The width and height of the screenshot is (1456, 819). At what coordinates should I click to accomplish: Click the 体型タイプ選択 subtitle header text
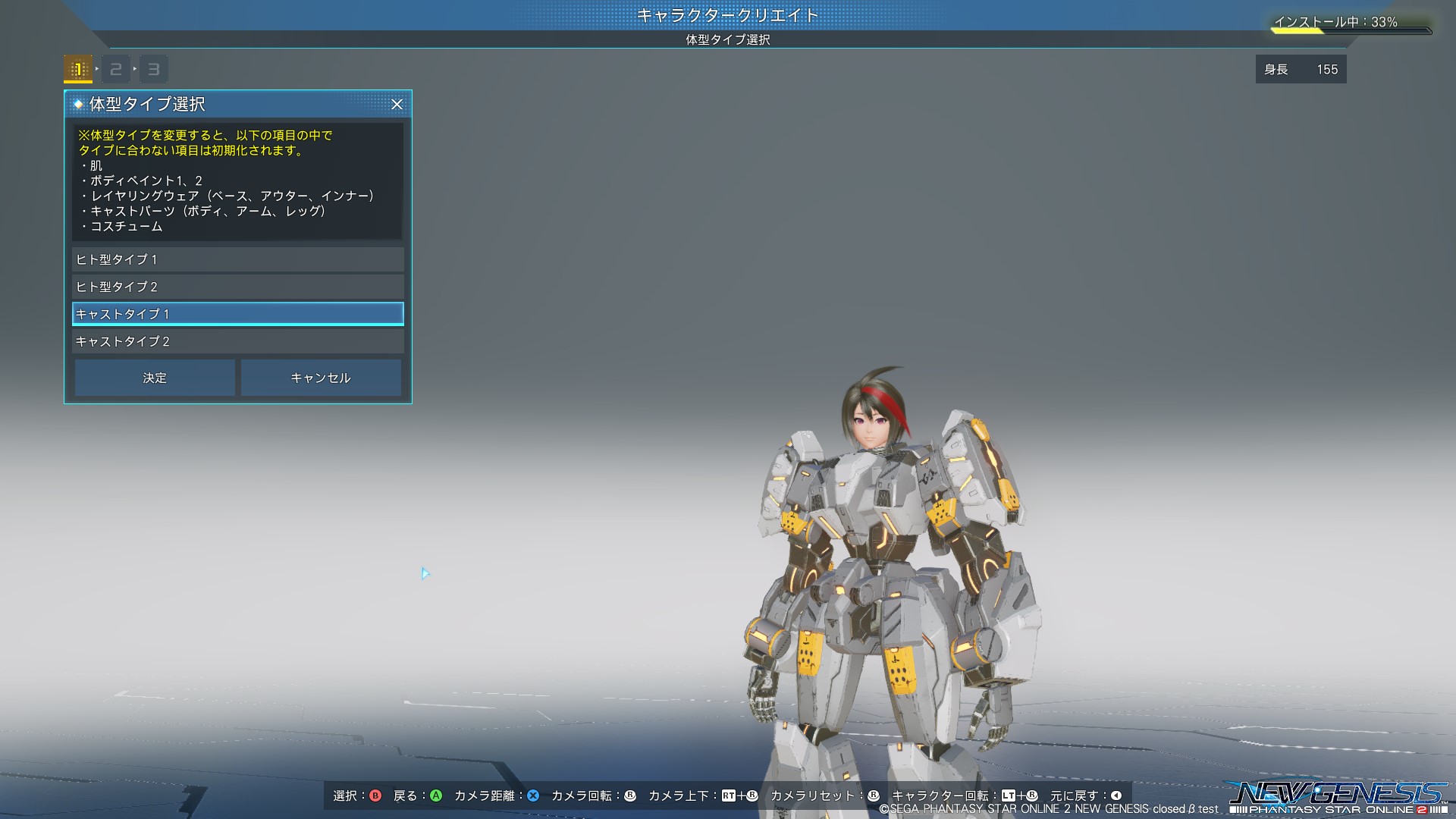[x=728, y=39]
